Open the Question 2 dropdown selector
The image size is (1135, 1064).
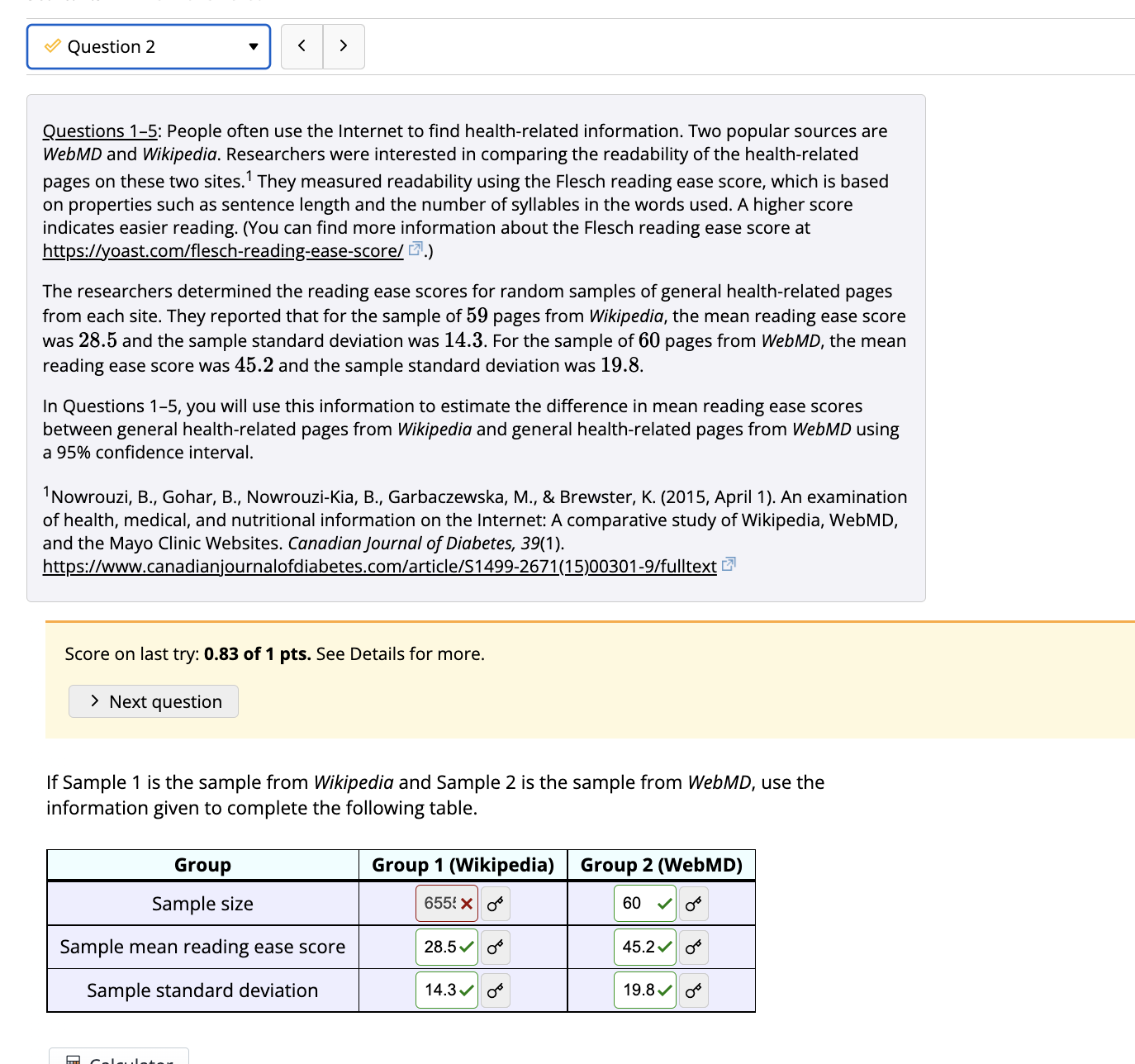(254, 46)
